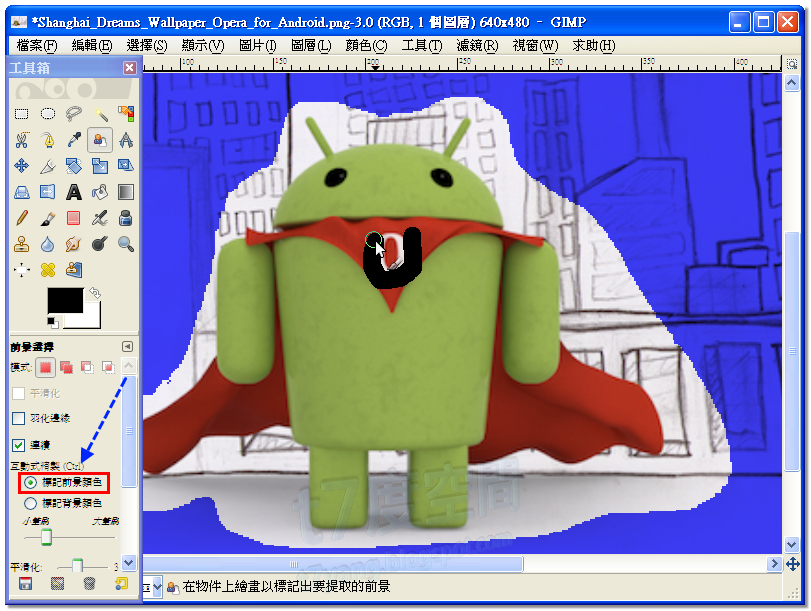Viewport: 811px width, 611px height.
Task: Select the Paths pen tool
Action: (48, 140)
